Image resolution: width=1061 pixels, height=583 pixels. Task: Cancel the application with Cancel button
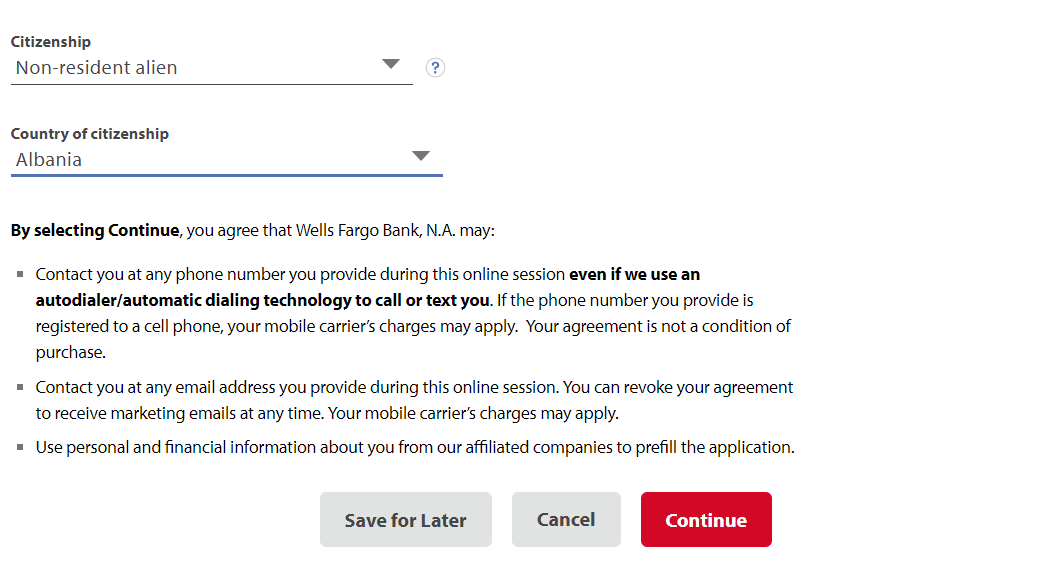point(566,519)
